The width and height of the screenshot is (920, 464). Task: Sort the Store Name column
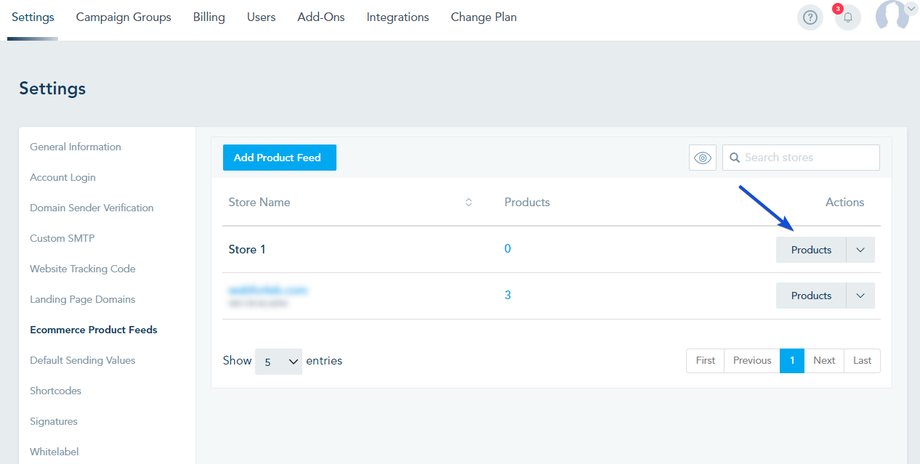pos(468,203)
